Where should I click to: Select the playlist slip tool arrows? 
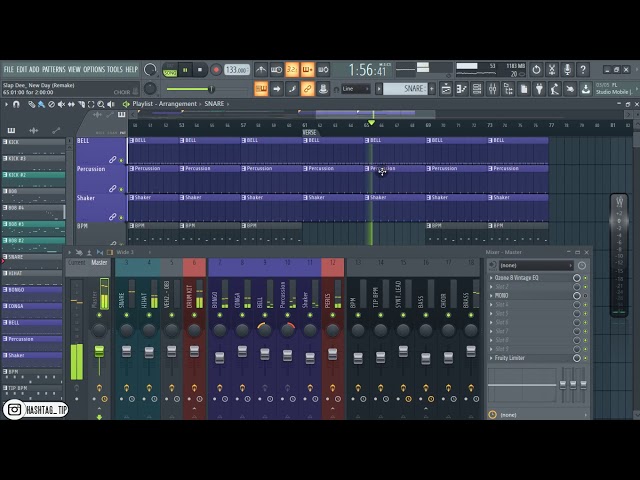coord(71,104)
